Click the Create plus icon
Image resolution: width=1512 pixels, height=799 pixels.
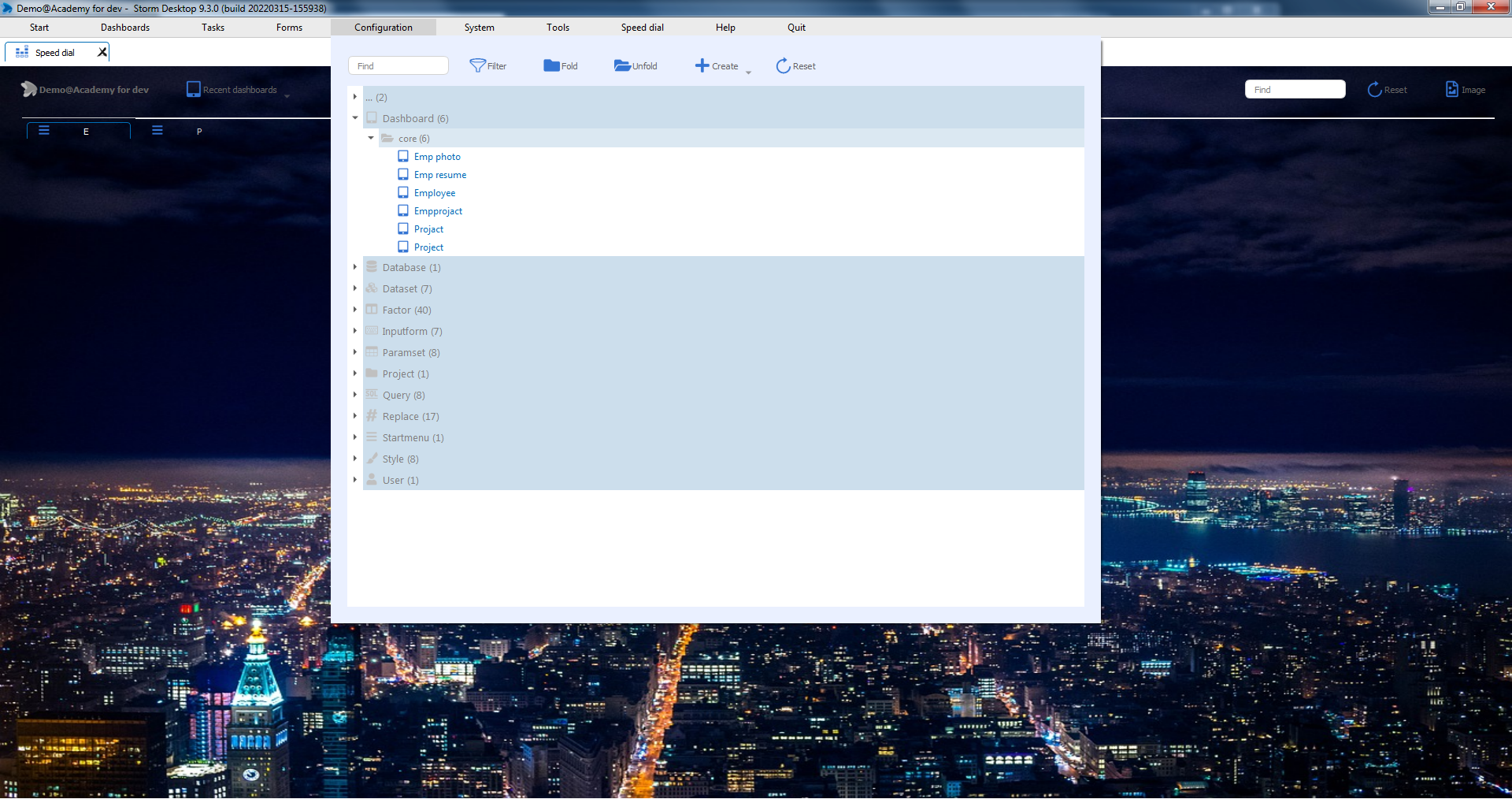point(702,65)
